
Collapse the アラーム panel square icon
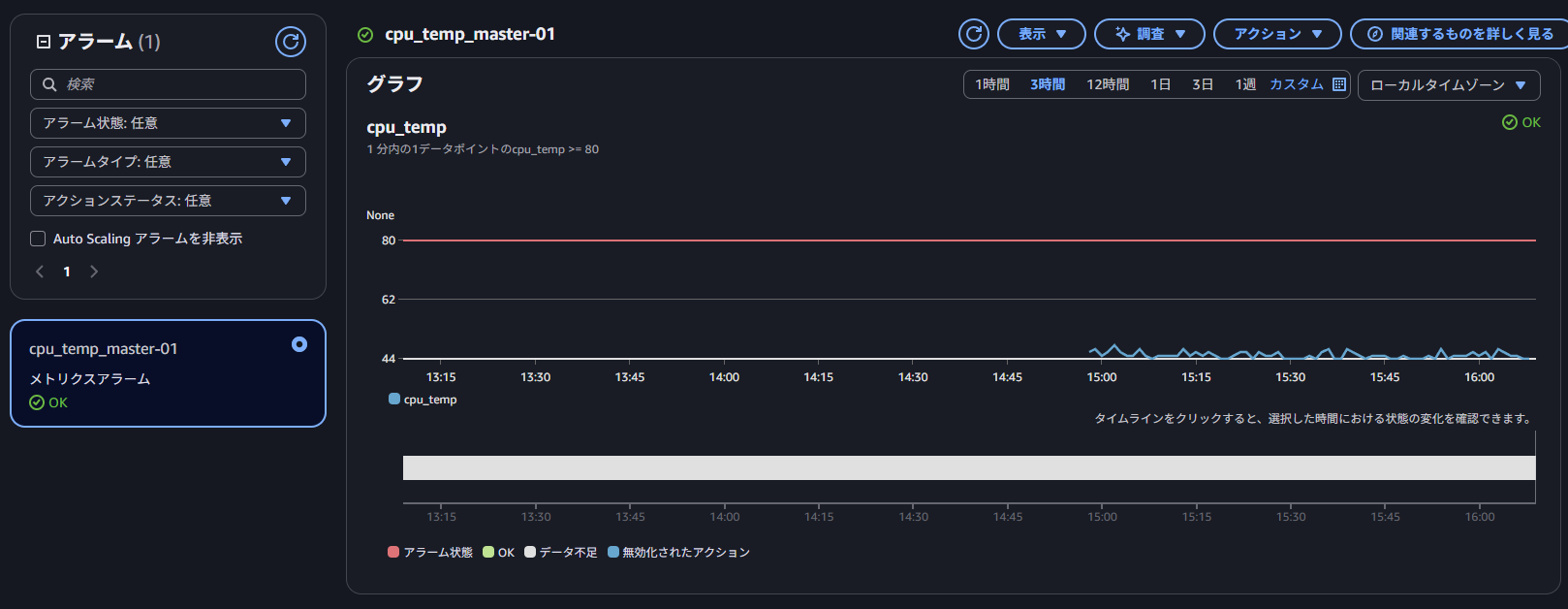coord(43,42)
